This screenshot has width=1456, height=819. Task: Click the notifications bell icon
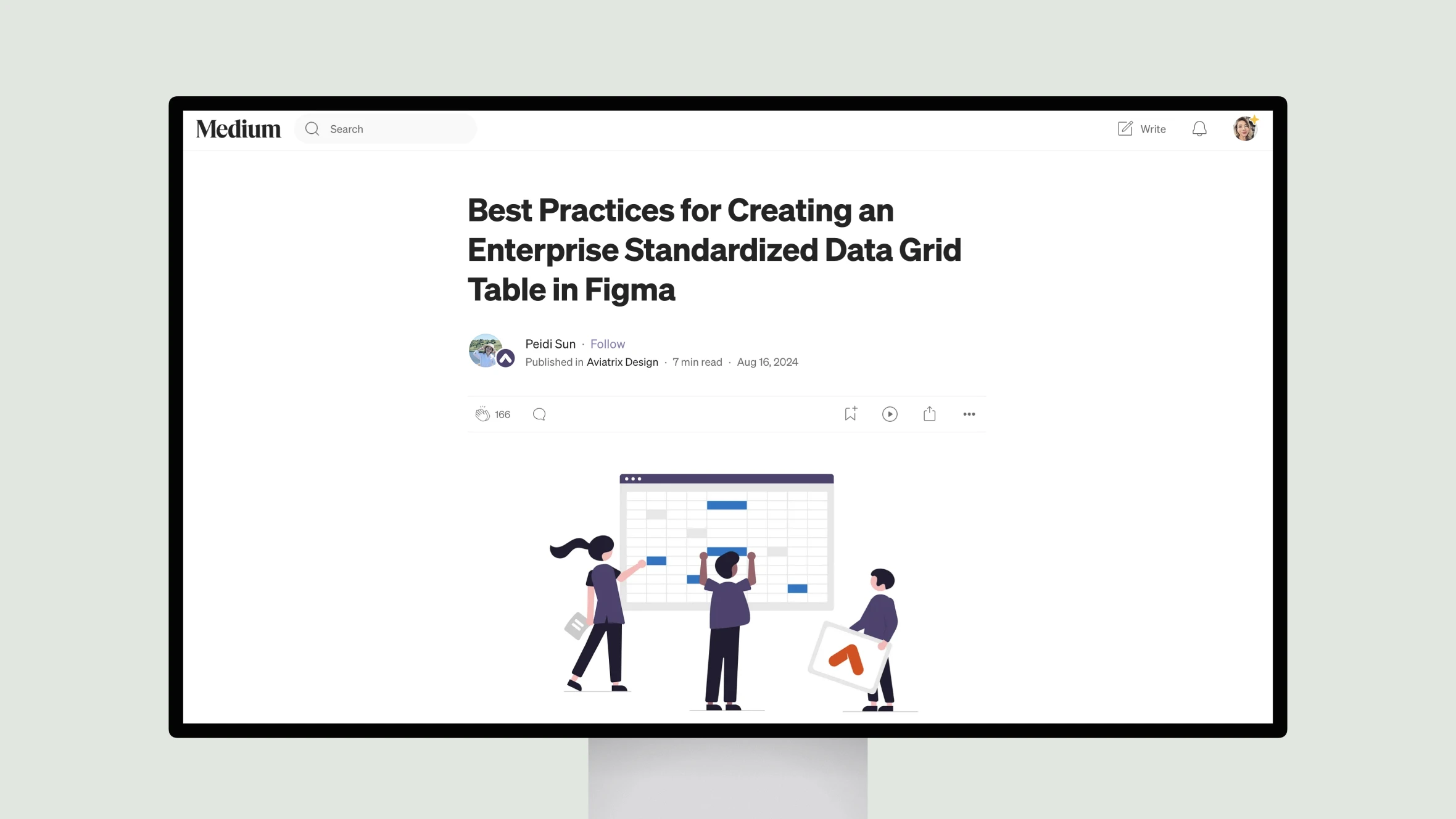1199,128
